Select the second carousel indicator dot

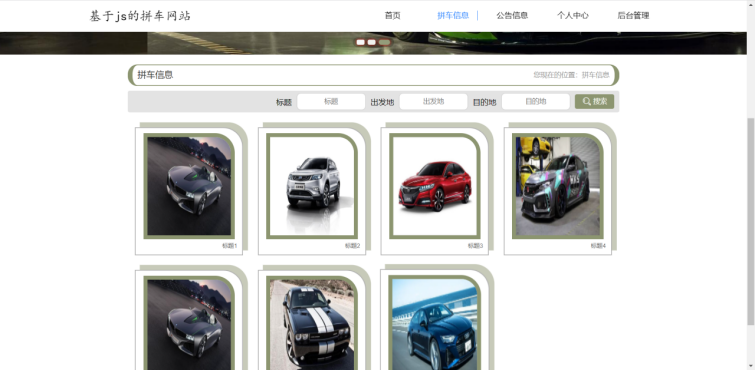point(371,42)
